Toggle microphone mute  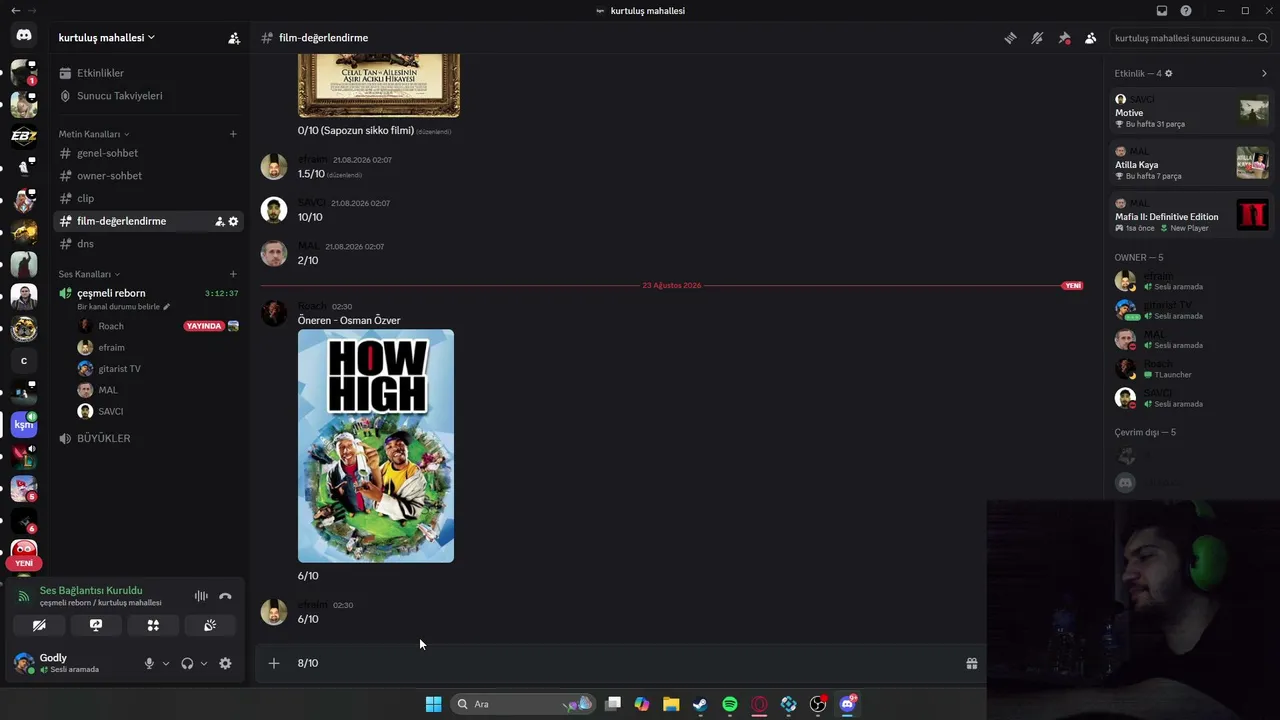[x=149, y=663]
